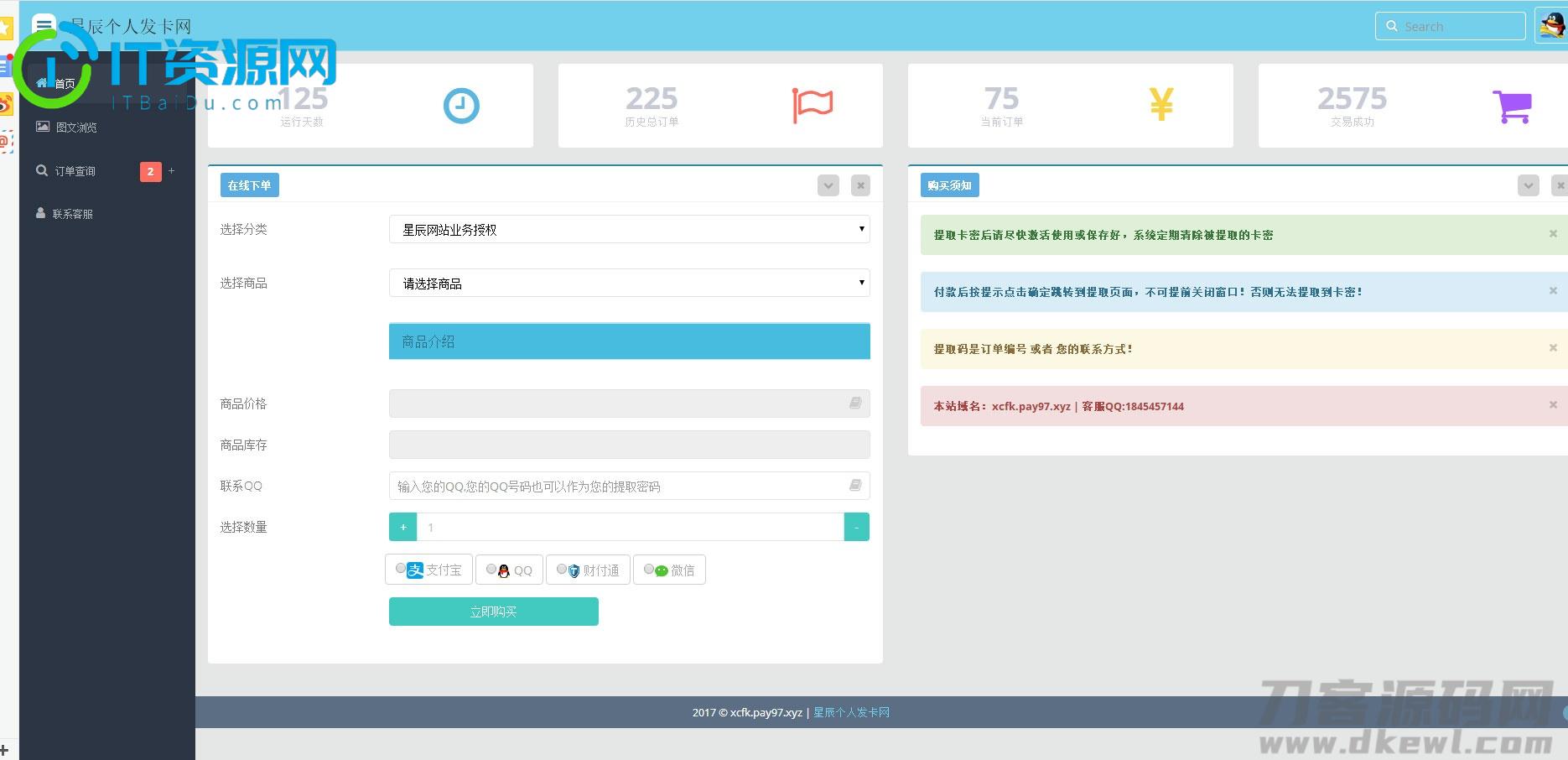Click the yellow star icon at left edge

pyautogui.click(x=5, y=28)
